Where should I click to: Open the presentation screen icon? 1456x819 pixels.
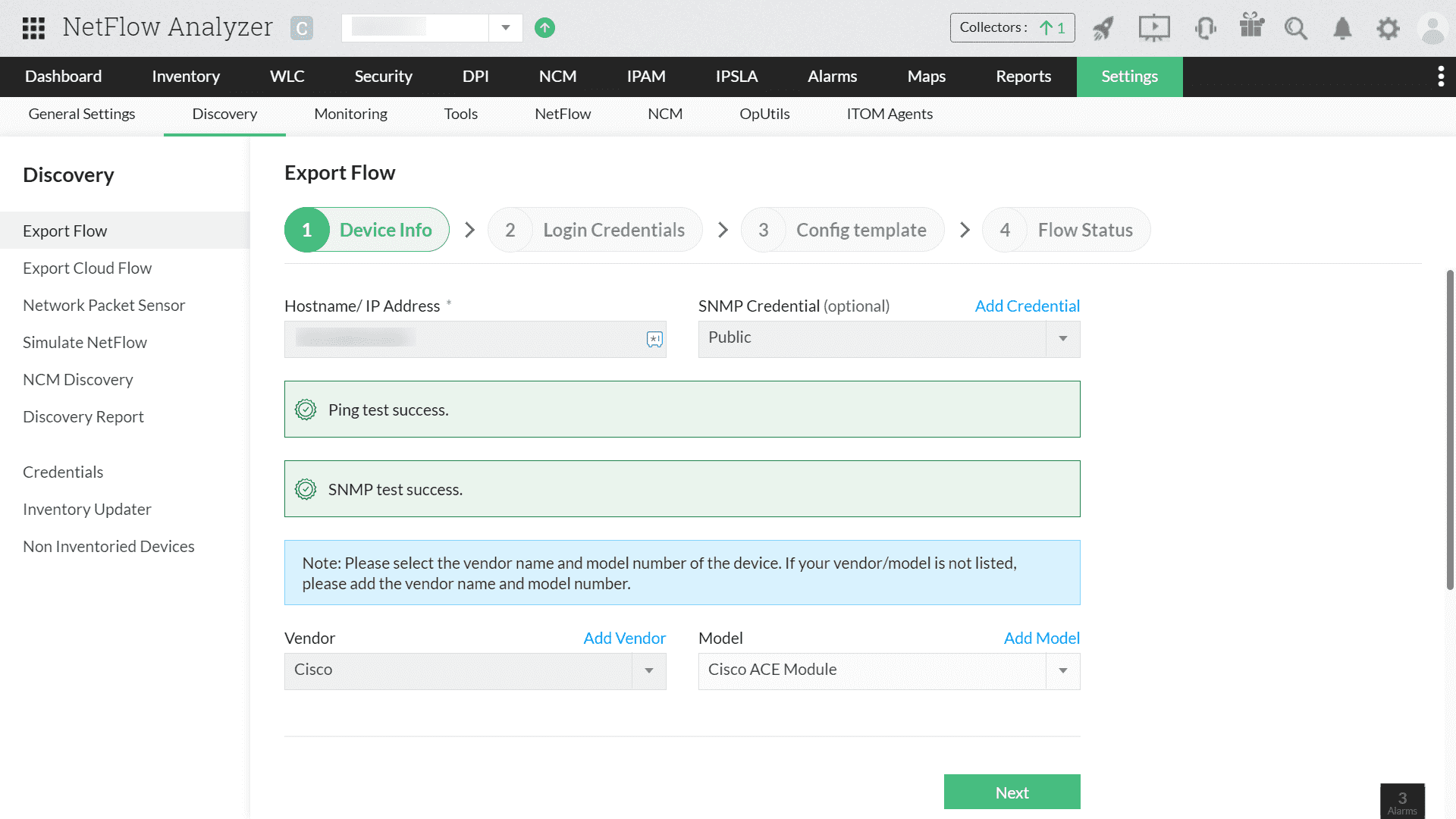[1153, 28]
